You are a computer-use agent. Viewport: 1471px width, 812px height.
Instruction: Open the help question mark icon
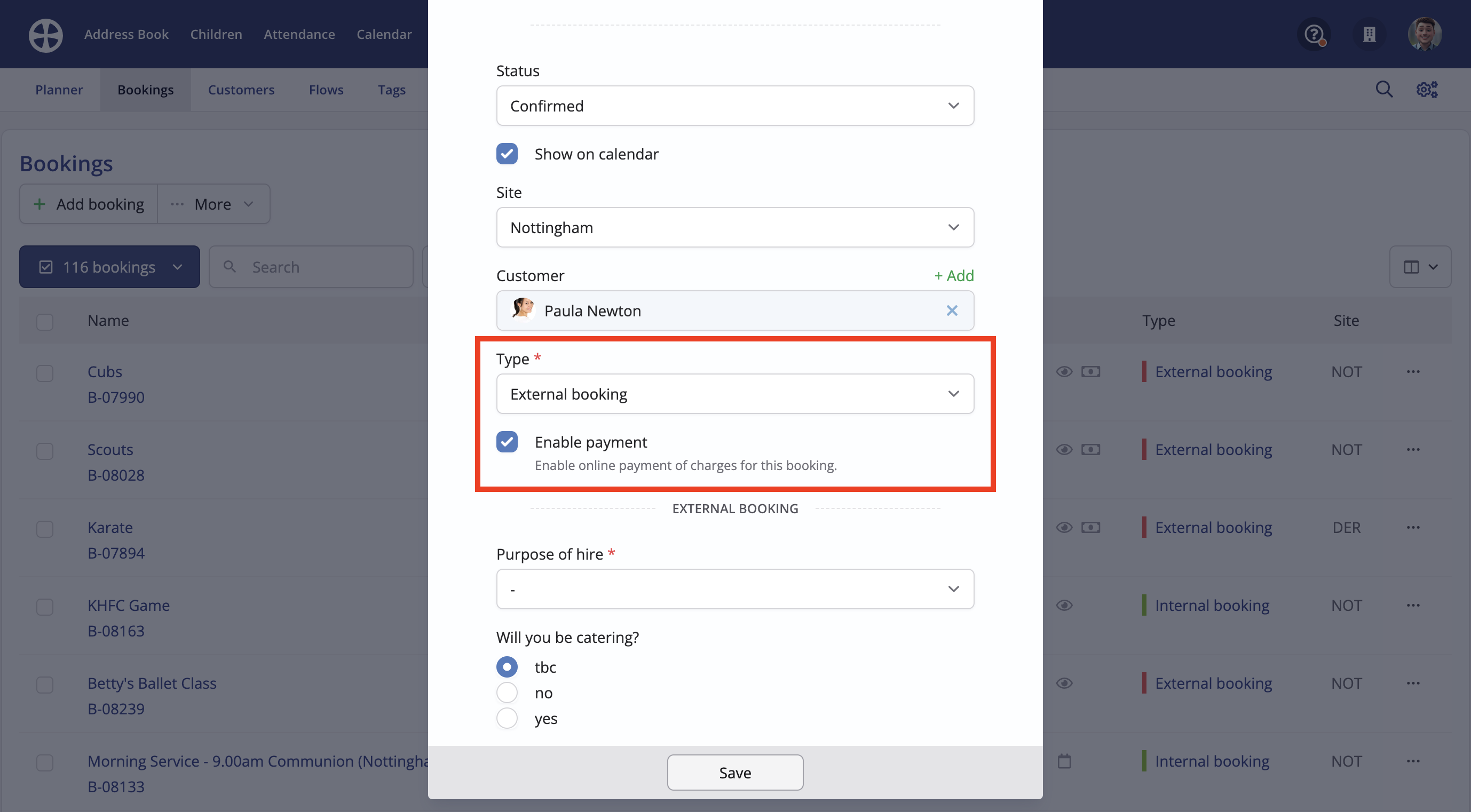(x=1315, y=35)
